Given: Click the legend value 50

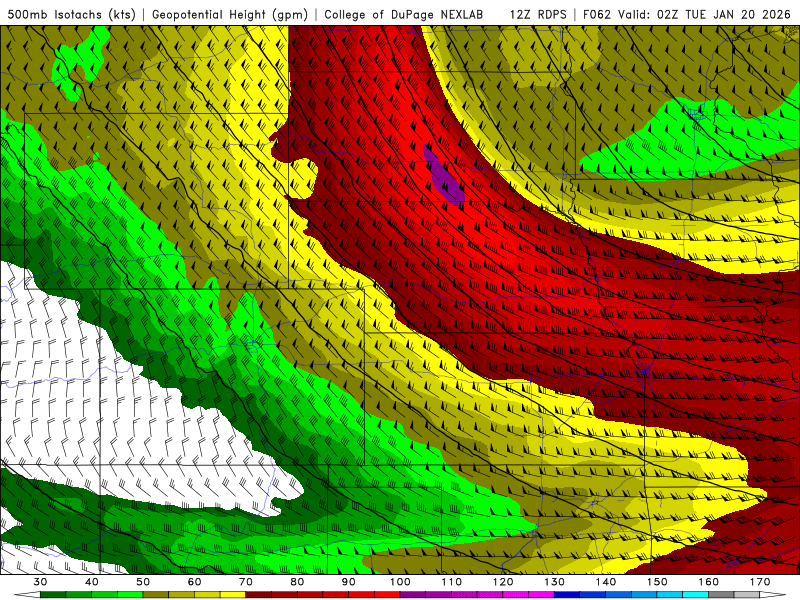Looking at the screenshot, I should 143,582.
